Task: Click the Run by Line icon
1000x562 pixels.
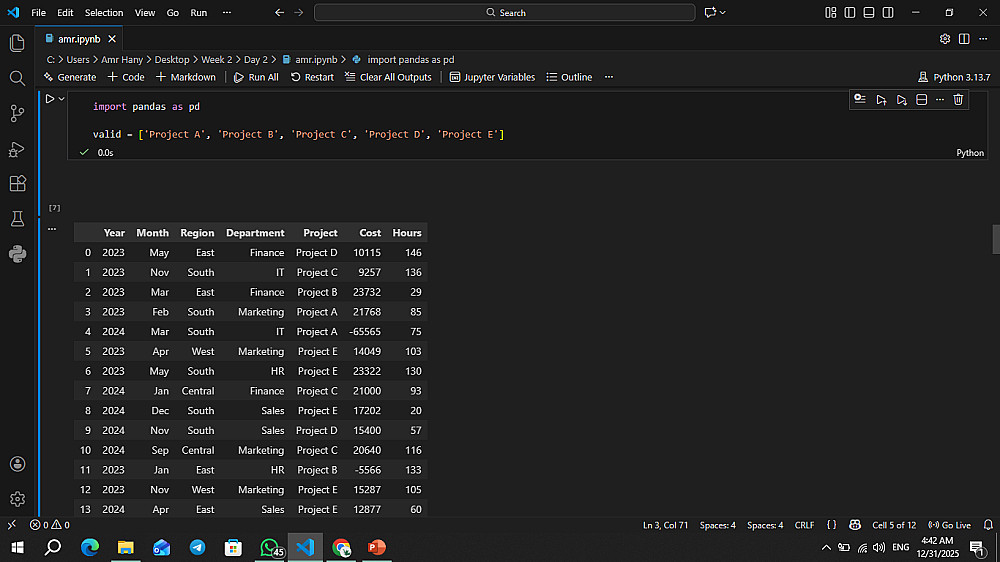Action: tap(860, 100)
